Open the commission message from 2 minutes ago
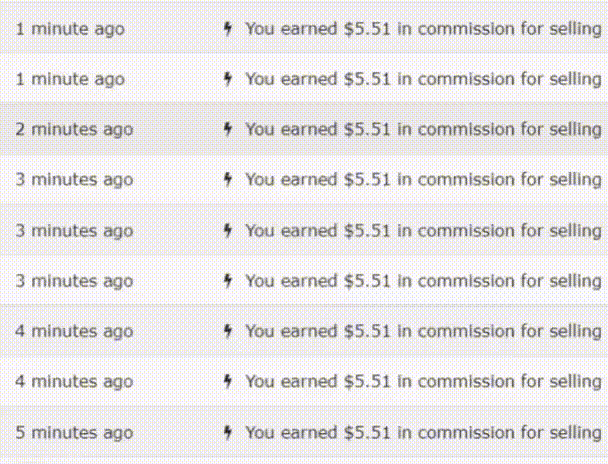The width and height of the screenshot is (608, 464). [423, 129]
